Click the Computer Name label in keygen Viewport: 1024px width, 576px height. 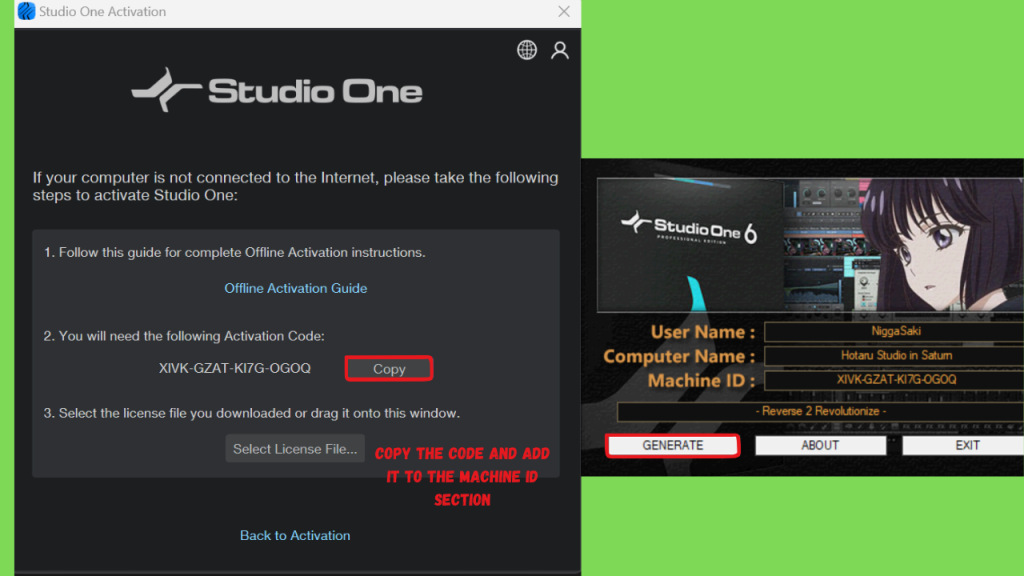[x=679, y=356]
